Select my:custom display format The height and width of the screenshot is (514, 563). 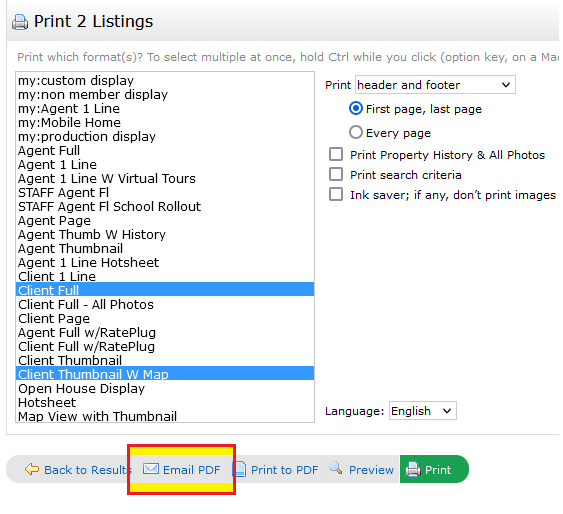point(165,80)
